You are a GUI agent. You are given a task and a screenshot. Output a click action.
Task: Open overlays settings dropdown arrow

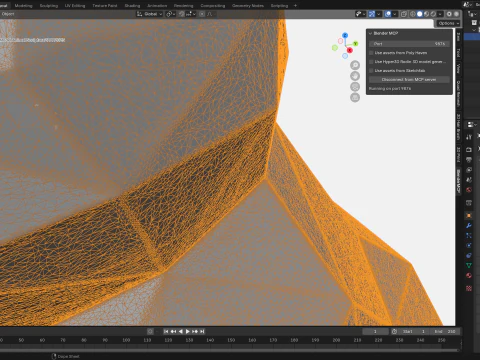pos(395,14)
